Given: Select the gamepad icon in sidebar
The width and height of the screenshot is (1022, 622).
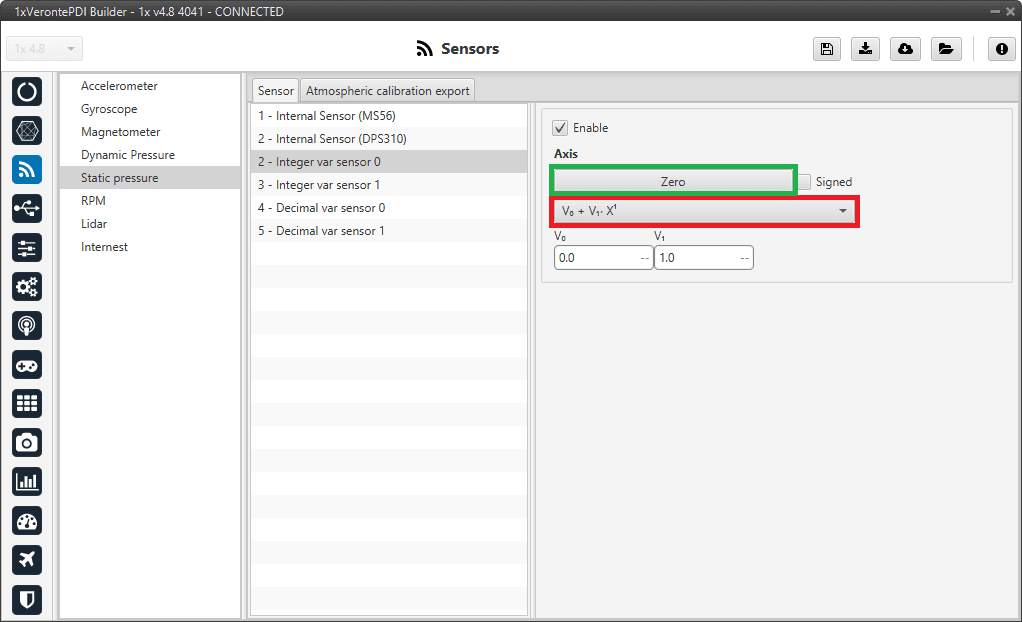Looking at the screenshot, I should (27, 364).
